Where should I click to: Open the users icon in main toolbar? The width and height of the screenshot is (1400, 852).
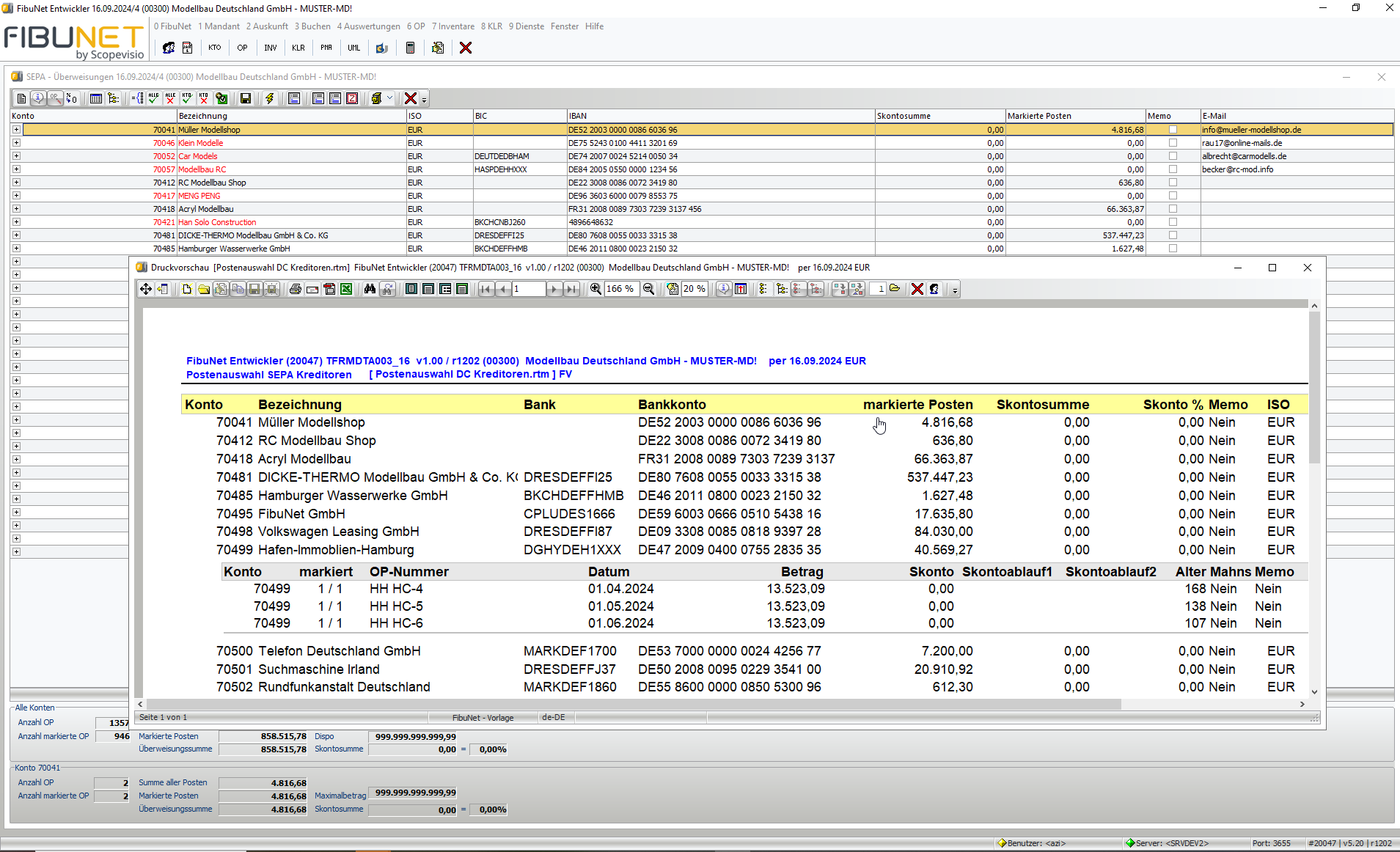pyautogui.click(x=169, y=48)
